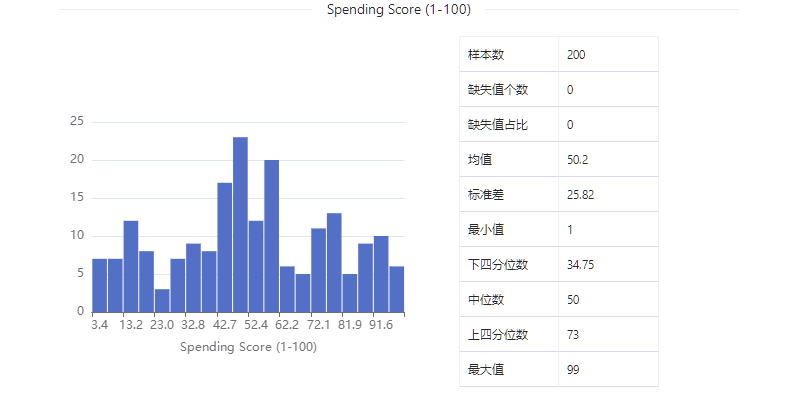This screenshot has height=394, width=799.
Task: Click the '均值' row label
Action: (480, 160)
